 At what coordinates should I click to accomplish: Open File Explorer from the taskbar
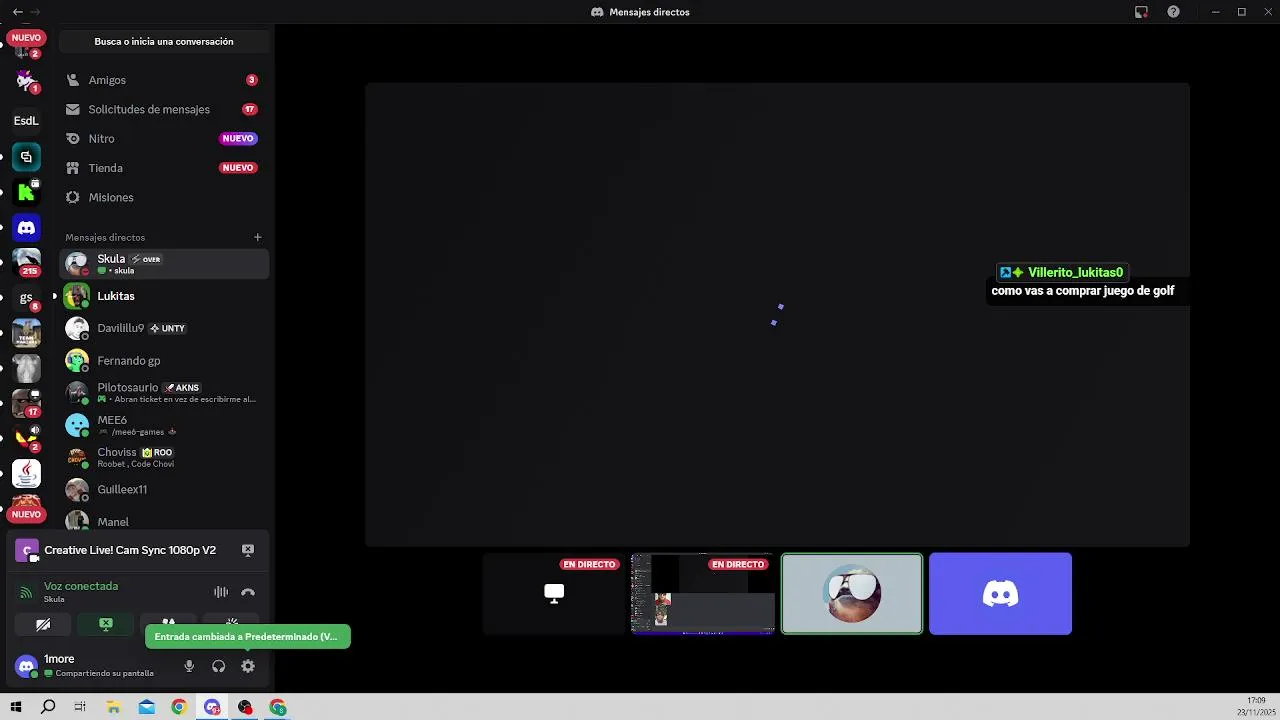114,707
